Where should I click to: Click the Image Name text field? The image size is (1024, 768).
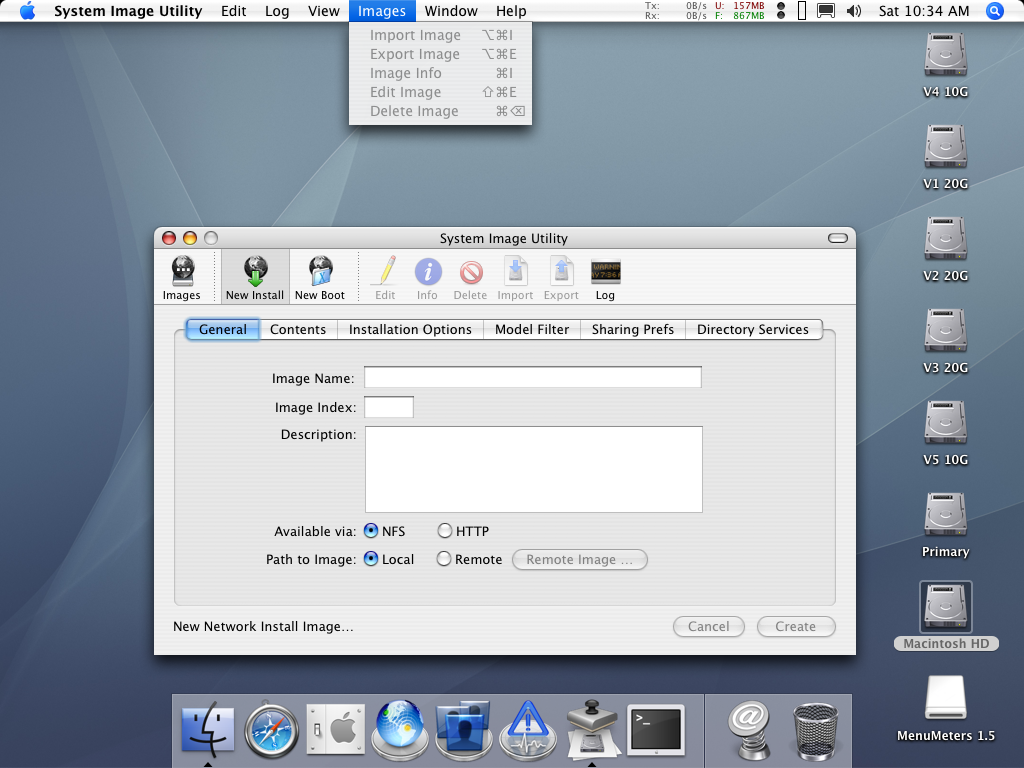(x=533, y=377)
